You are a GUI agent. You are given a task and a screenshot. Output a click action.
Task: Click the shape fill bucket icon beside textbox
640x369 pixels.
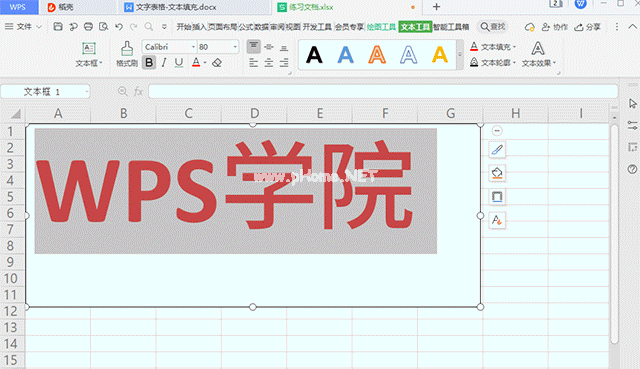coord(497,173)
